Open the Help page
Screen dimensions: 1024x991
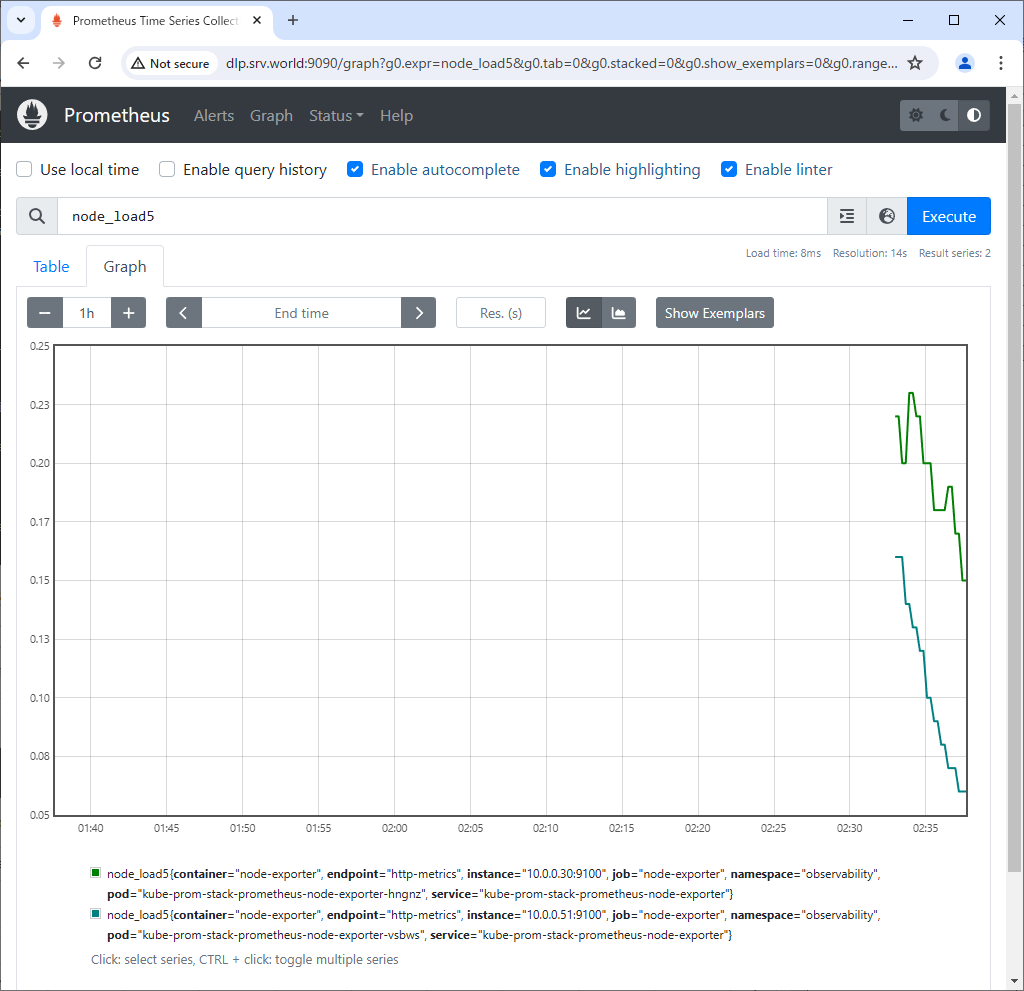[396, 116]
